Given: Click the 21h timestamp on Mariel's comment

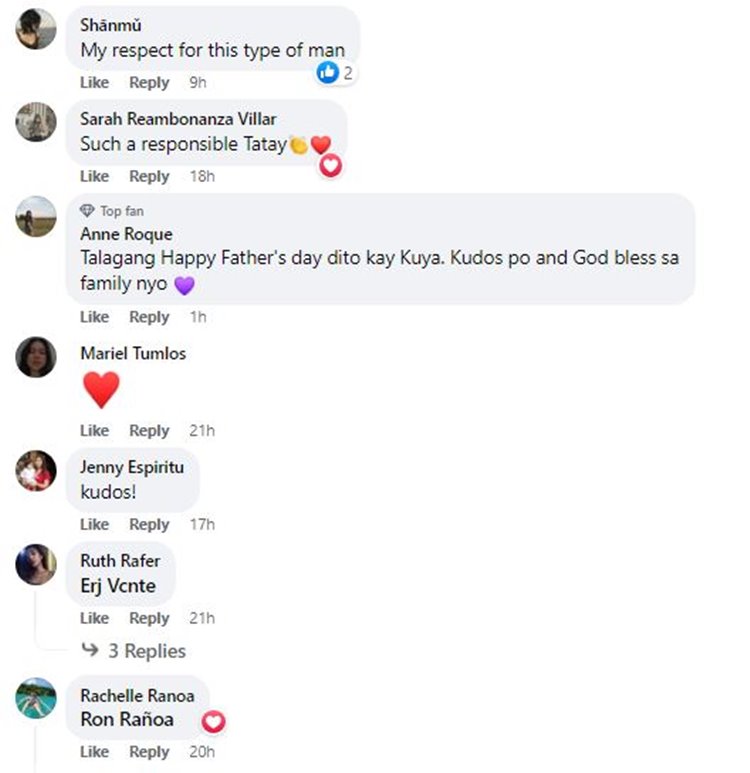Looking at the screenshot, I should pyautogui.click(x=202, y=431).
